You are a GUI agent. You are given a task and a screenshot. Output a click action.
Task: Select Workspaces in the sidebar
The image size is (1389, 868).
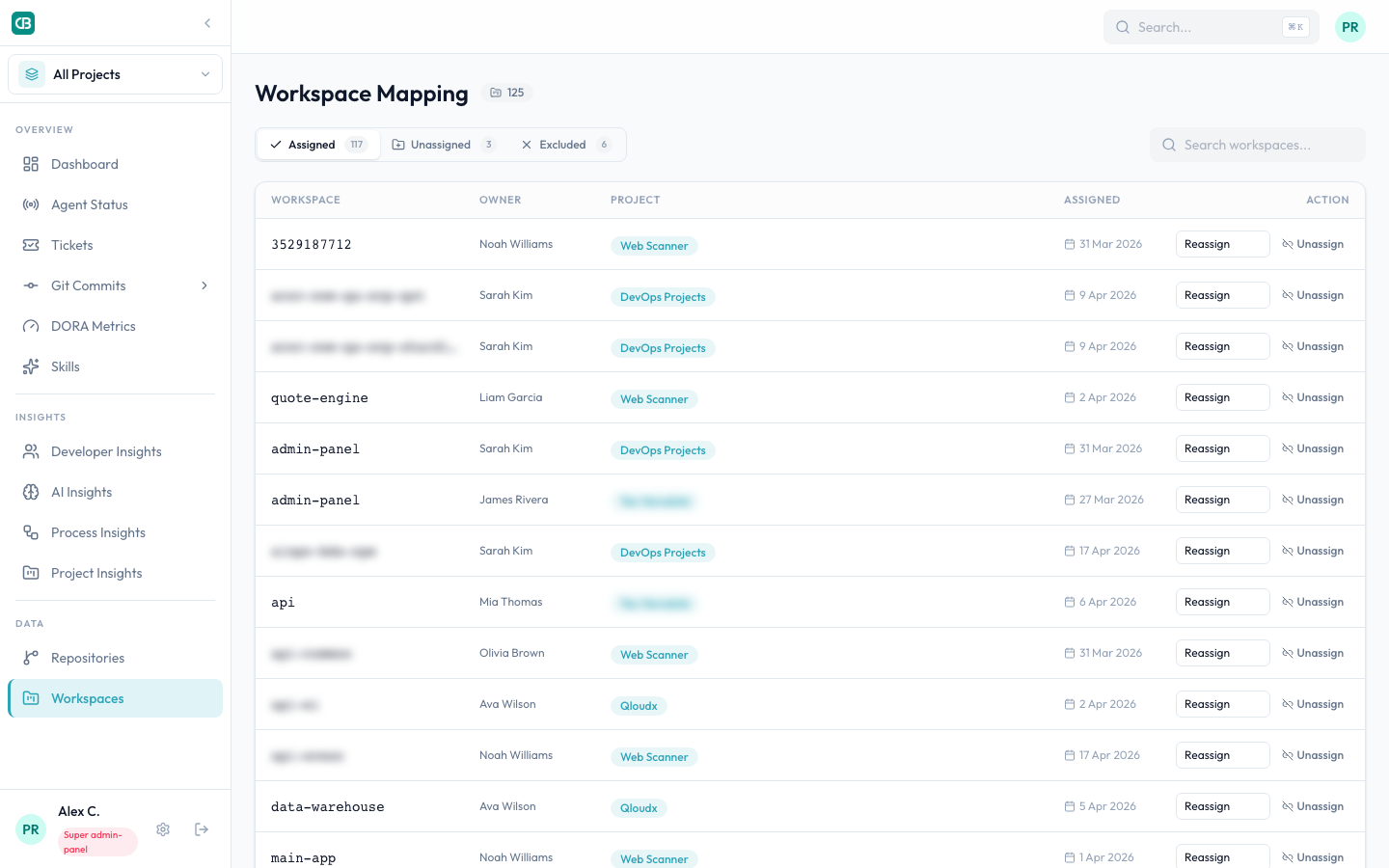tap(115, 698)
